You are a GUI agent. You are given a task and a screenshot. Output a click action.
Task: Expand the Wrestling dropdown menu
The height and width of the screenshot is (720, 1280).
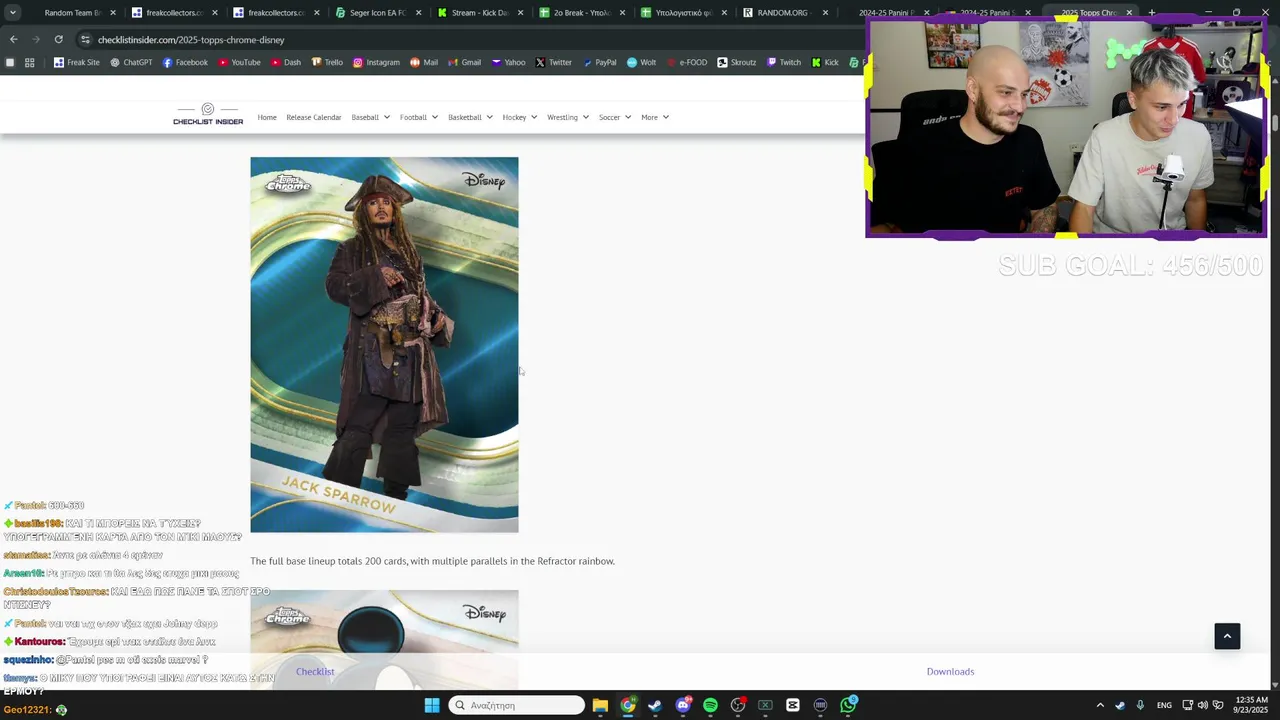pyautogui.click(x=568, y=117)
